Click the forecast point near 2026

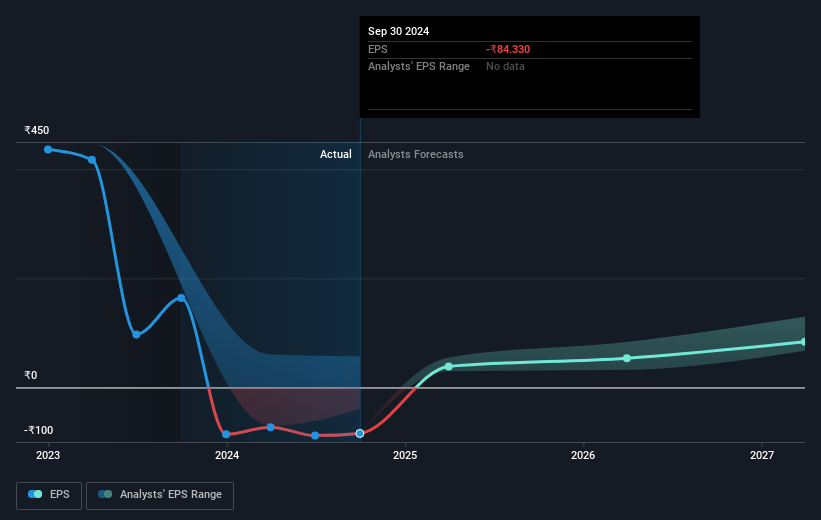(627, 358)
